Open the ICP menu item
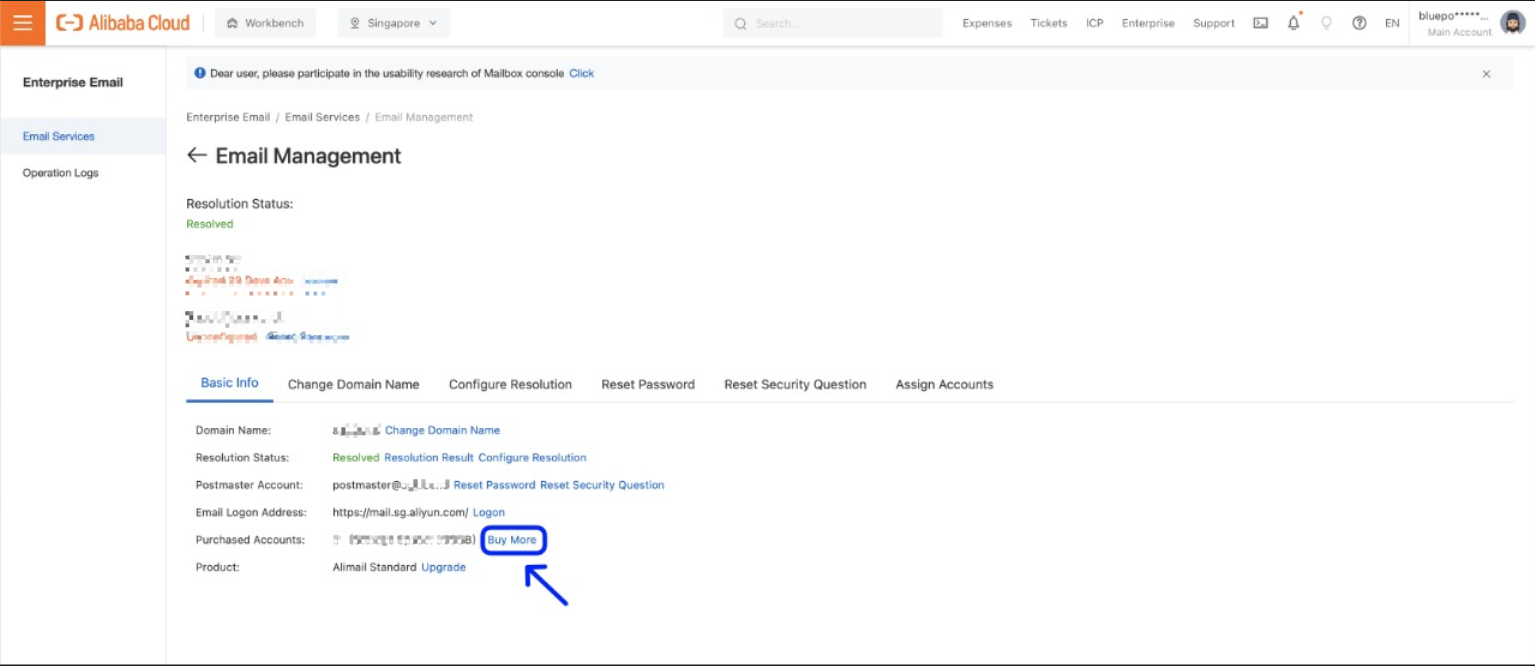Screen dimensions: 1535x666 point(1095,23)
